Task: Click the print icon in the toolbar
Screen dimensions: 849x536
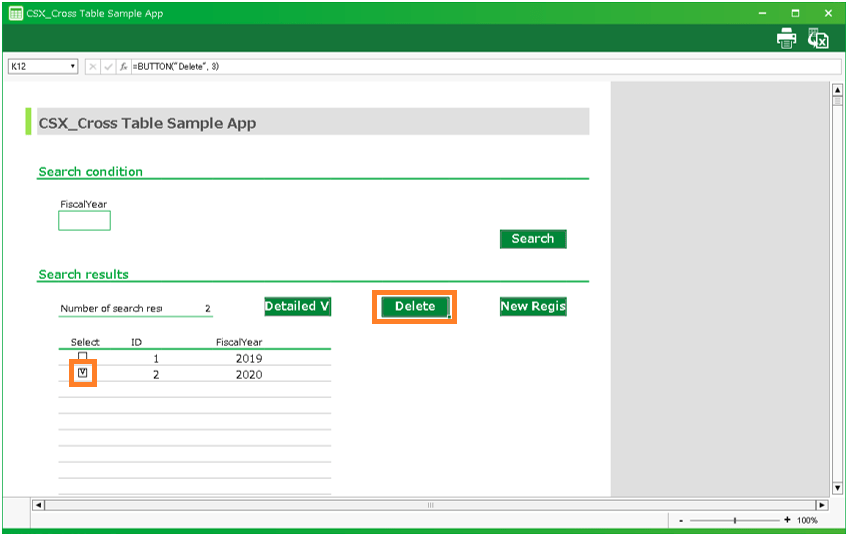Action: click(787, 39)
